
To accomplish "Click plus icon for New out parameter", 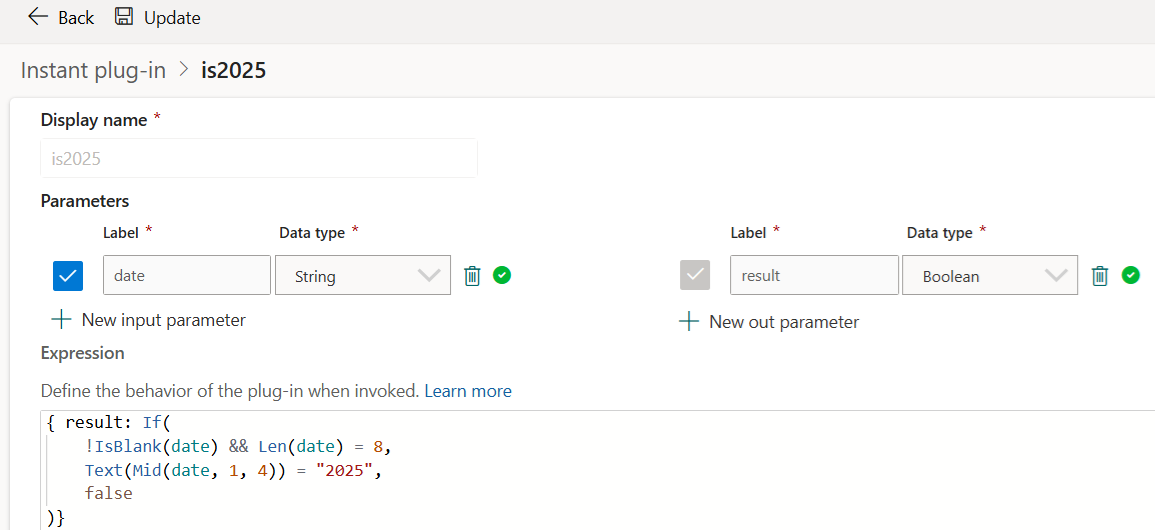I will [689, 322].
